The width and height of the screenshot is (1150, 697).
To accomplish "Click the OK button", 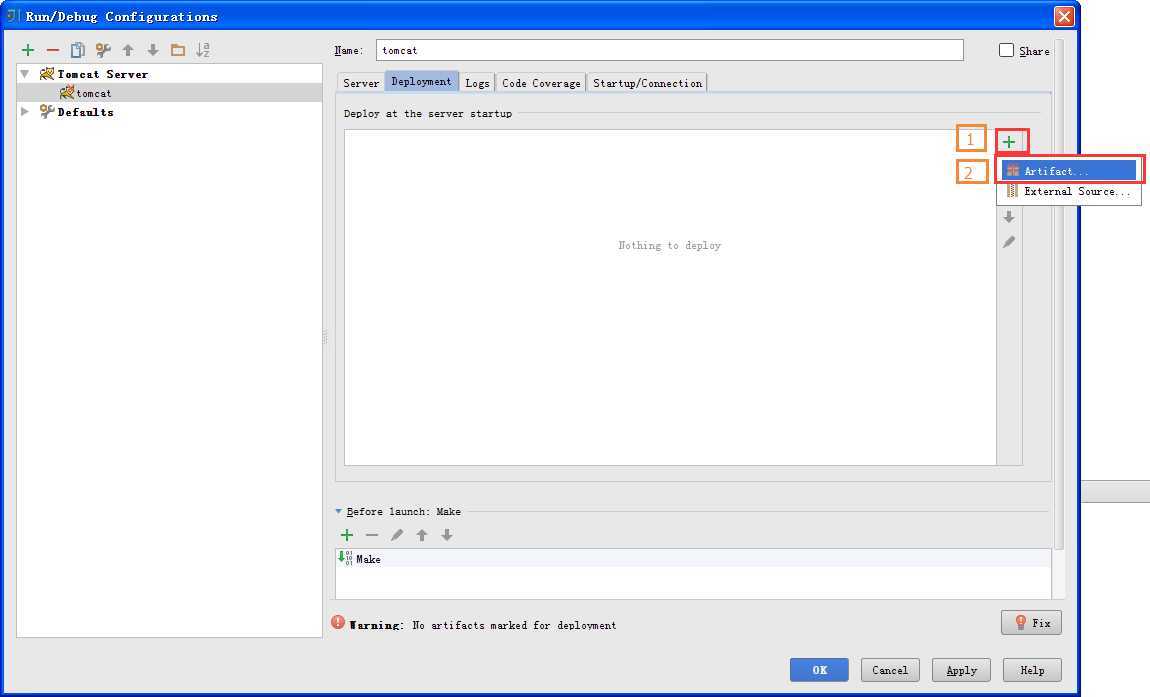I will [x=819, y=670].
